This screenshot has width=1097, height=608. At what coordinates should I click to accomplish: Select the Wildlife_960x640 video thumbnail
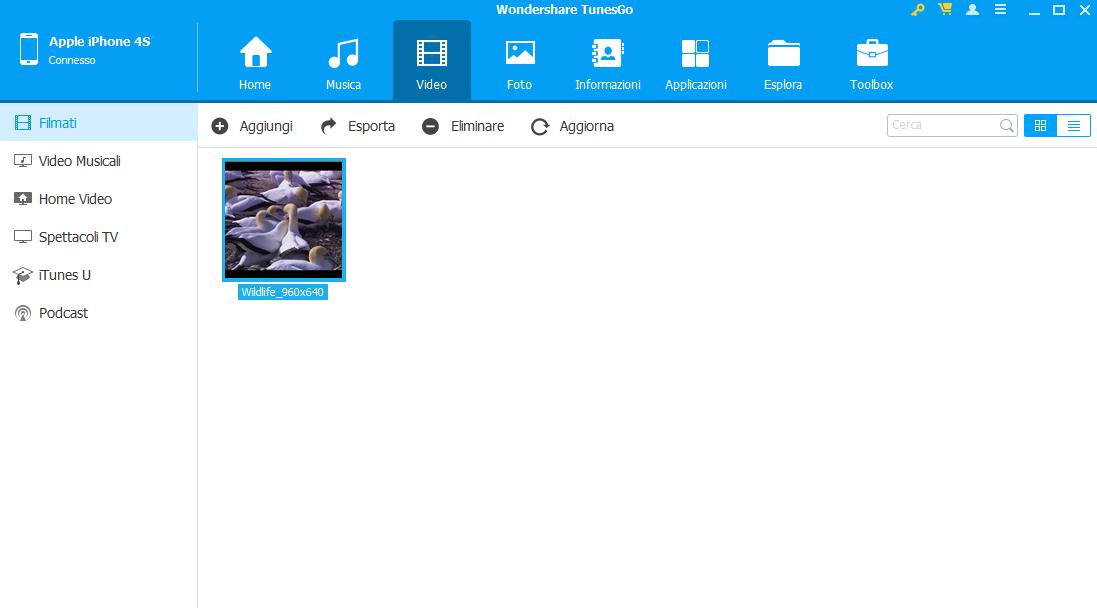click(284, 220)
